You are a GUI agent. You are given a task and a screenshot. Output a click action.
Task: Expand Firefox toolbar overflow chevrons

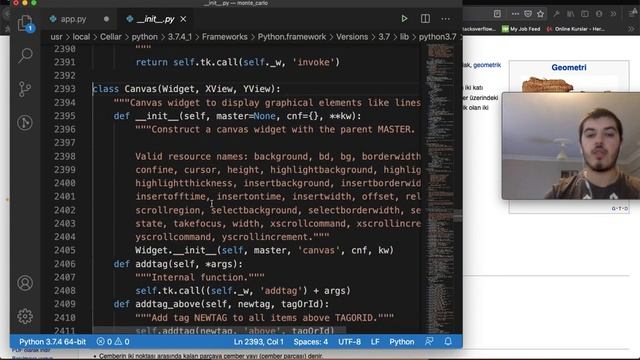613,14
